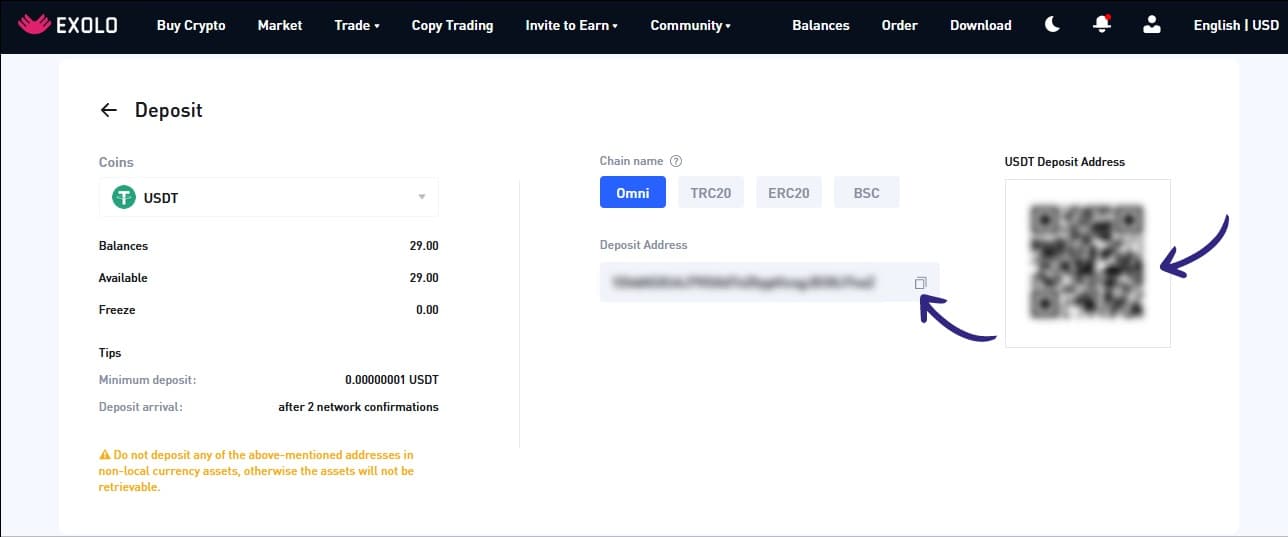Click the 'Tips' heading
1288x537 pixels.
110,353
